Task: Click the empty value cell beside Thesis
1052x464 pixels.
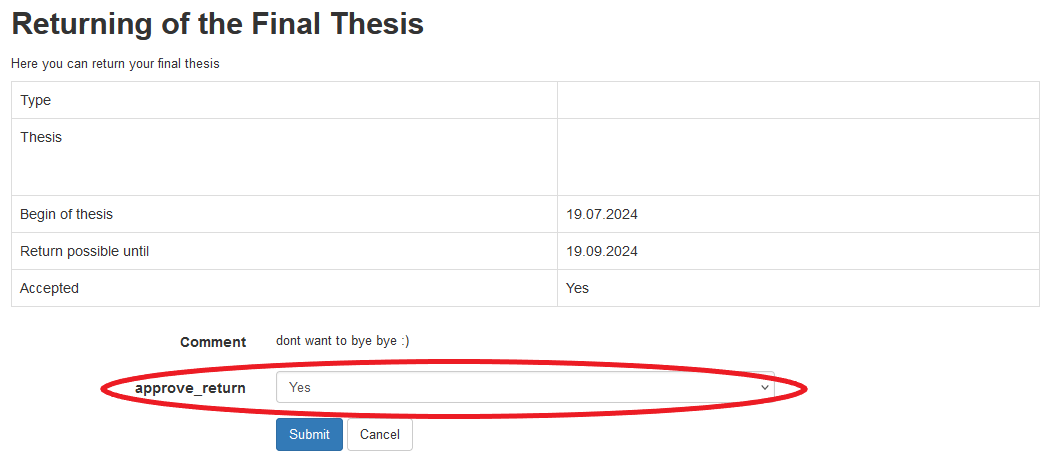Action: [798, 157]
